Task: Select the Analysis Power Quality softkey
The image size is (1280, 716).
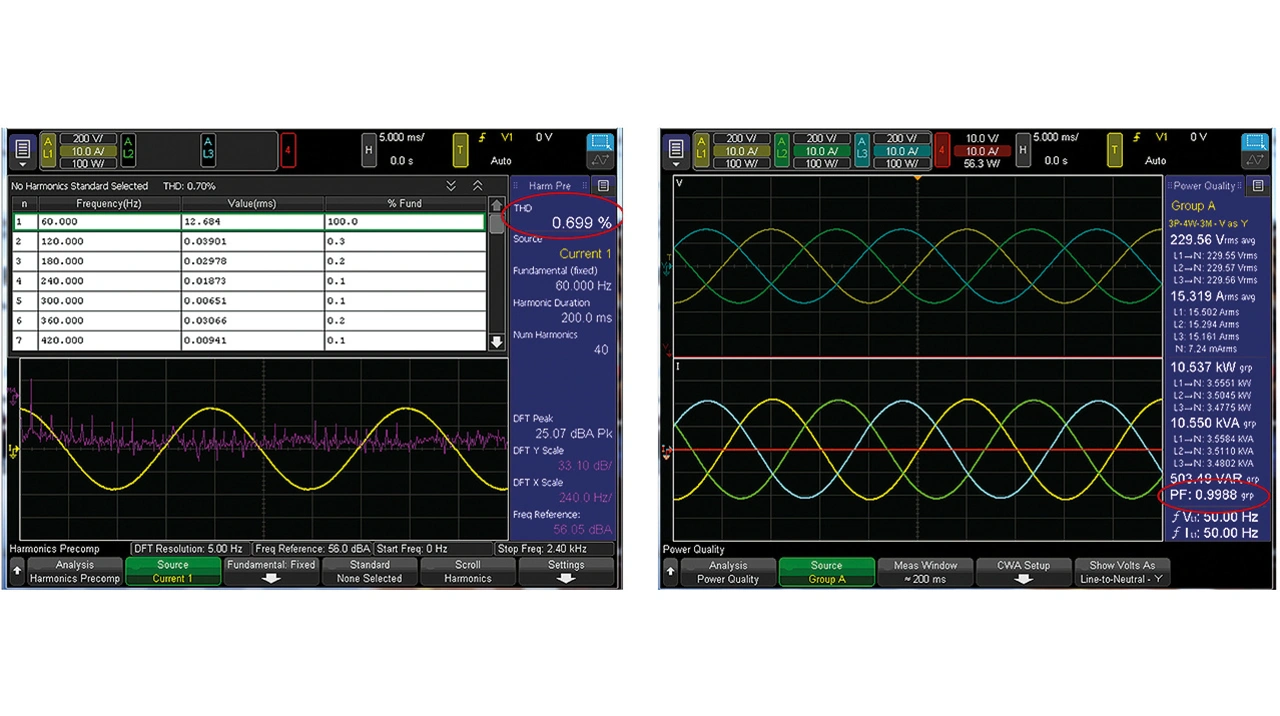Action: (728, 572)
